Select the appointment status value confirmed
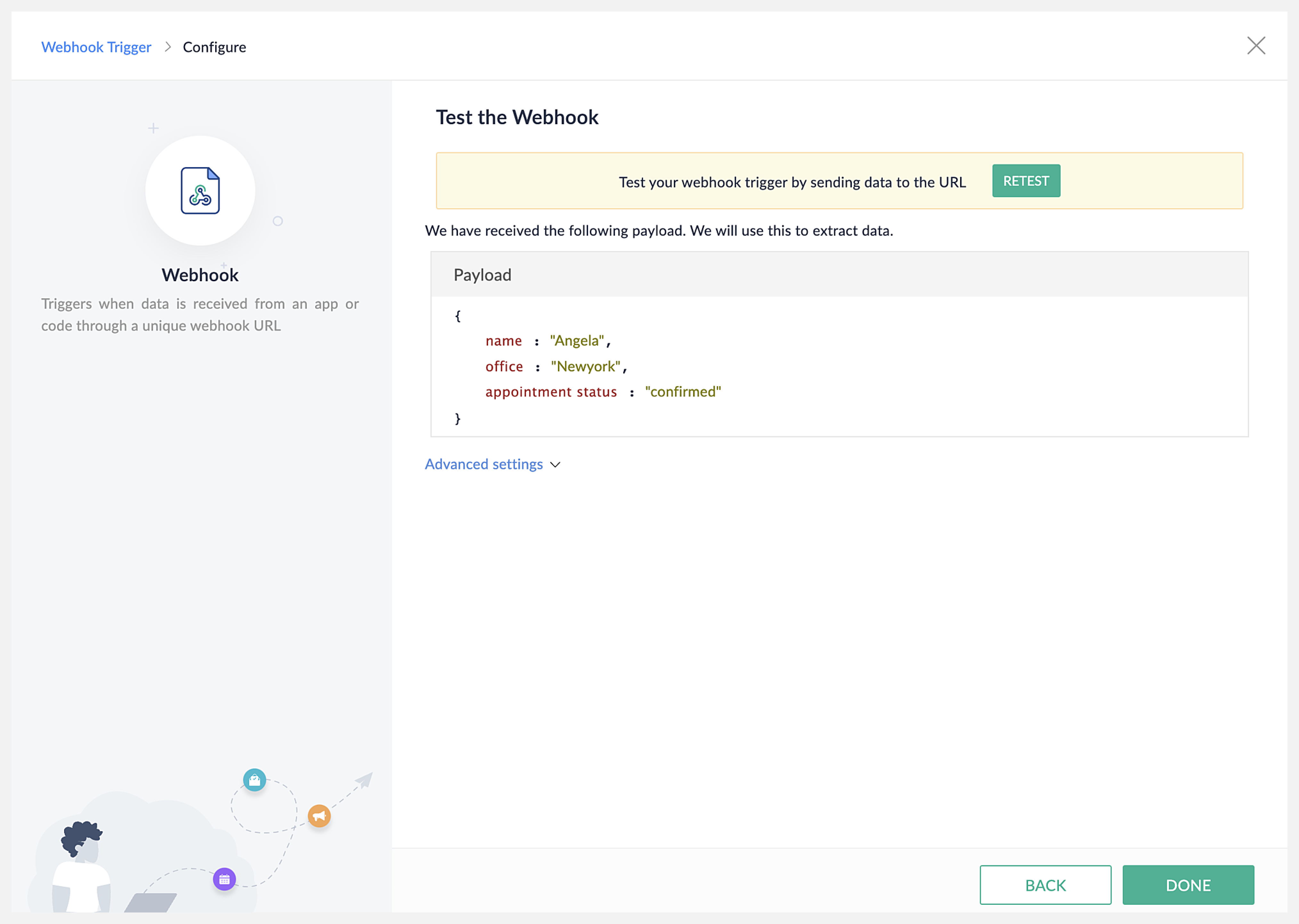1299x924 pixels. [682, 392]
